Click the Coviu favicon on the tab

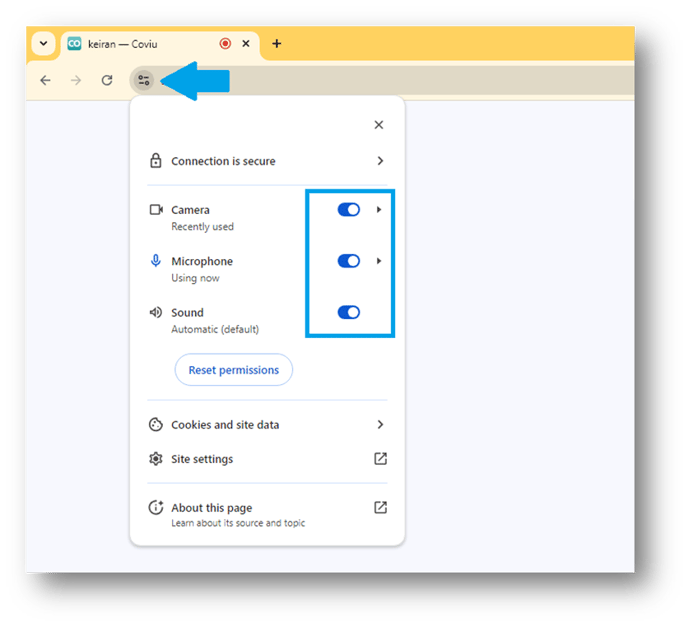pos(74,43)
